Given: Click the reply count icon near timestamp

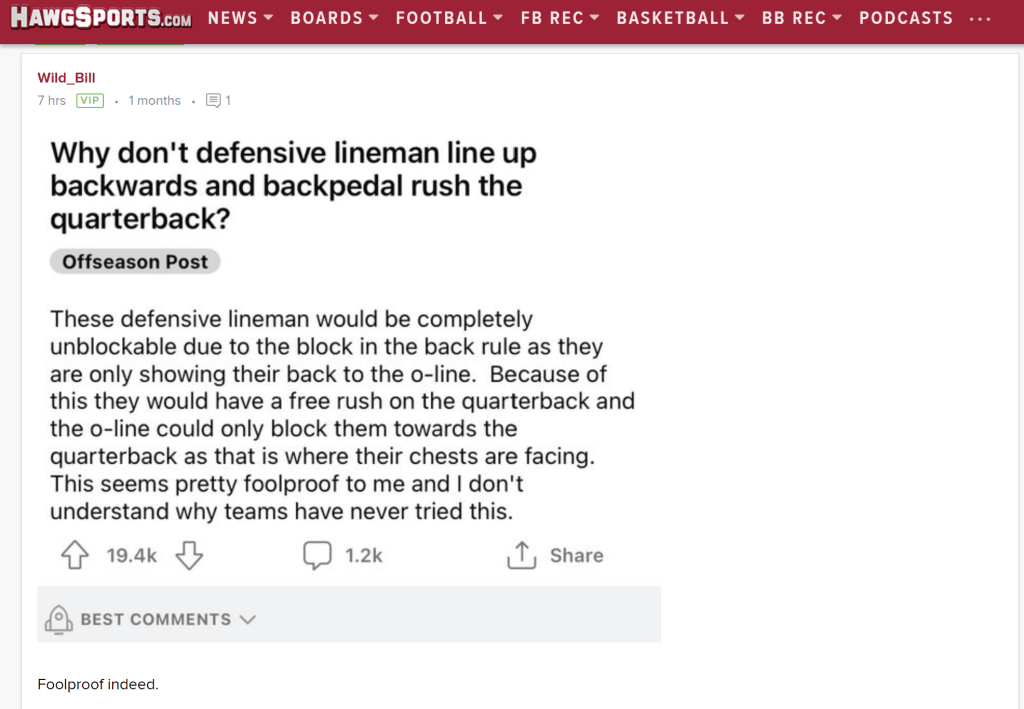Looking at the screenshot, I should click(212, 100).
